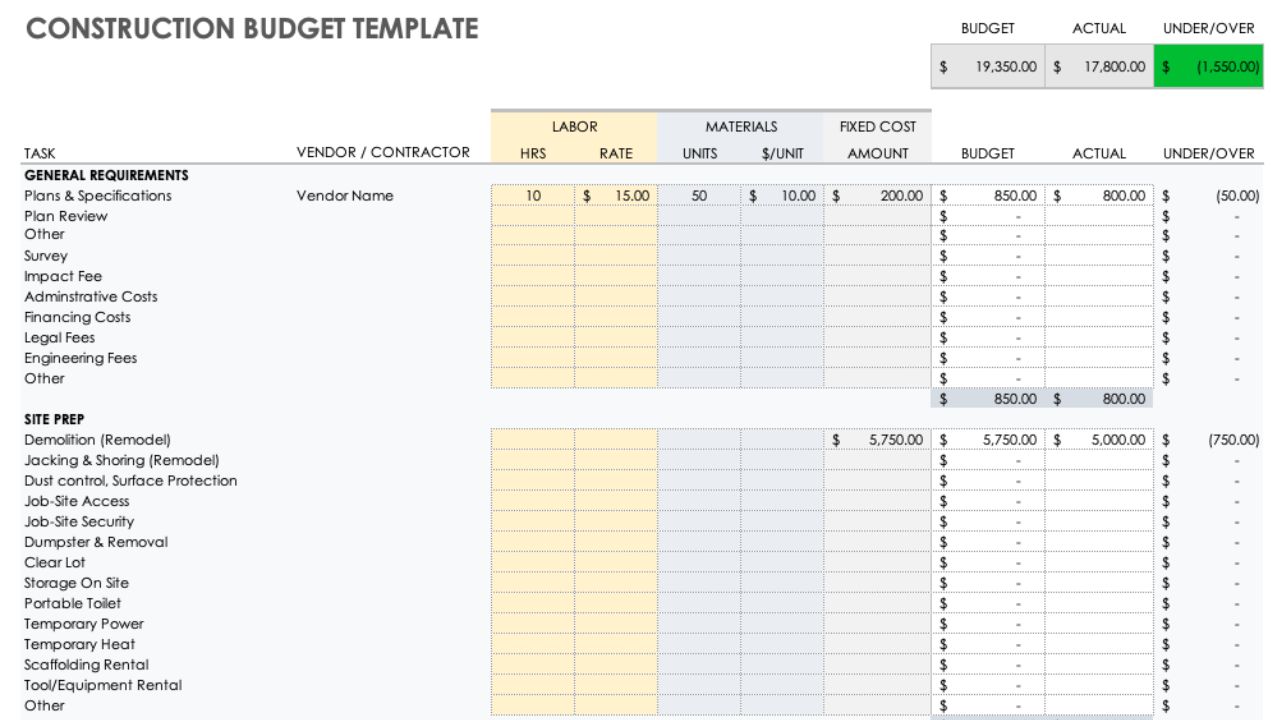
Task: Select the Plan Review task label
Action: click(x=66, y=216)
